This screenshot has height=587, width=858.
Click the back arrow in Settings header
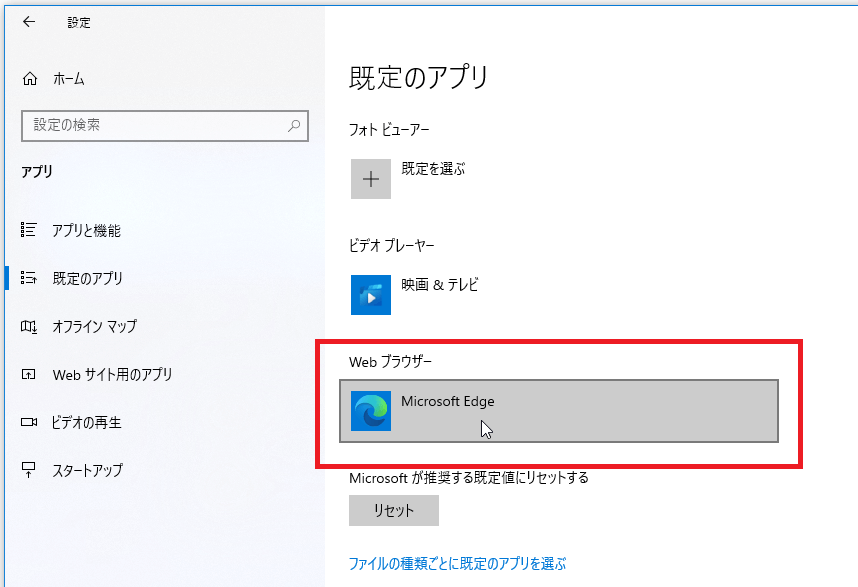[28, 21]
